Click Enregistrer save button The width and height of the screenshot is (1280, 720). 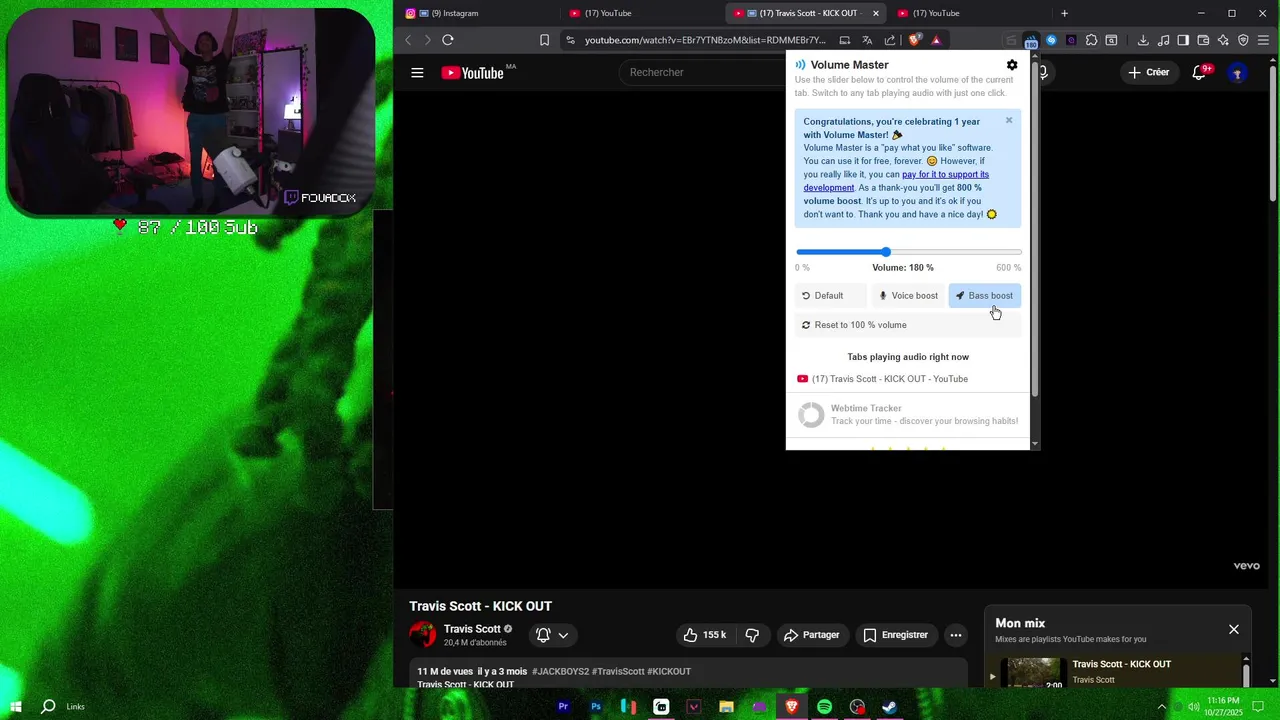point(896,635)
